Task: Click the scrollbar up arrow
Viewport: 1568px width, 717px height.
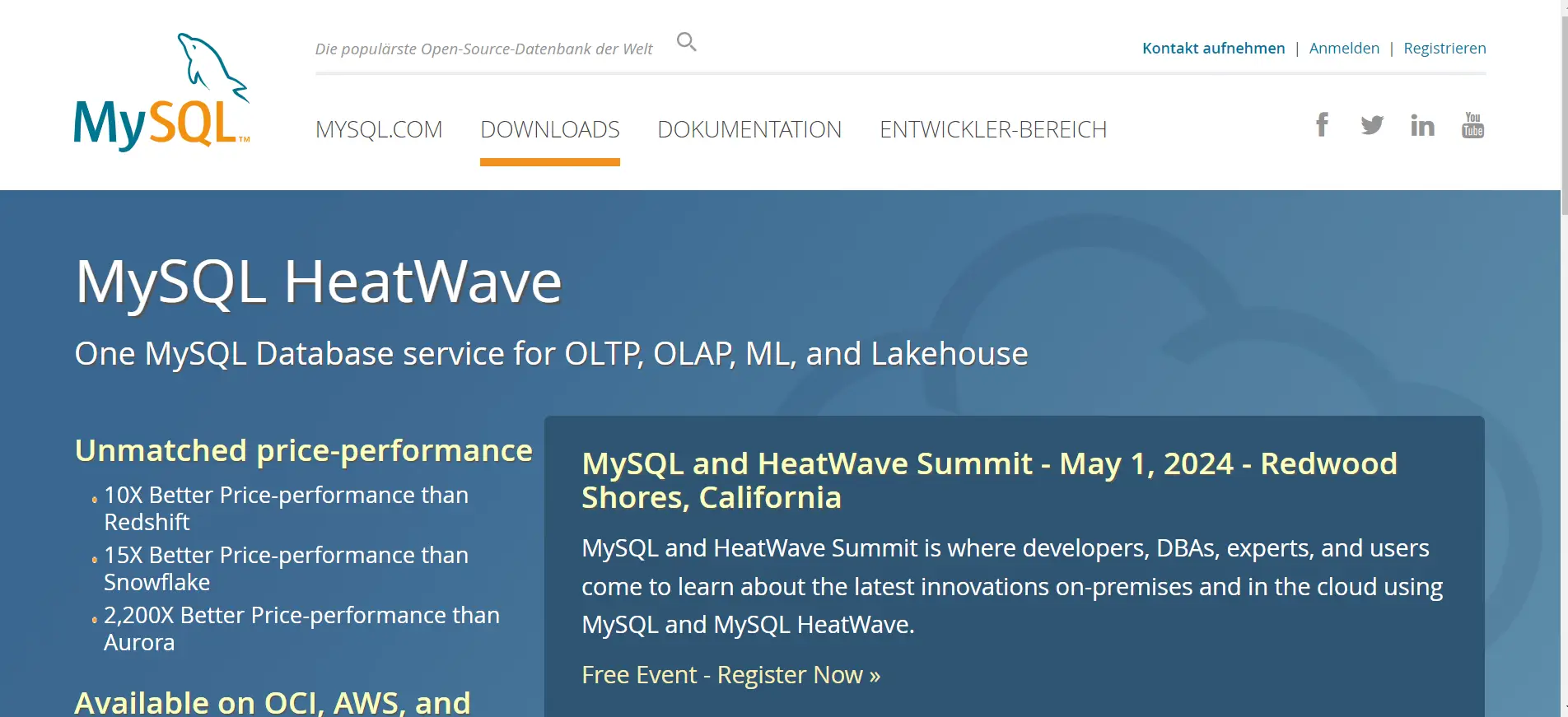Action: tap(1563, 7)
